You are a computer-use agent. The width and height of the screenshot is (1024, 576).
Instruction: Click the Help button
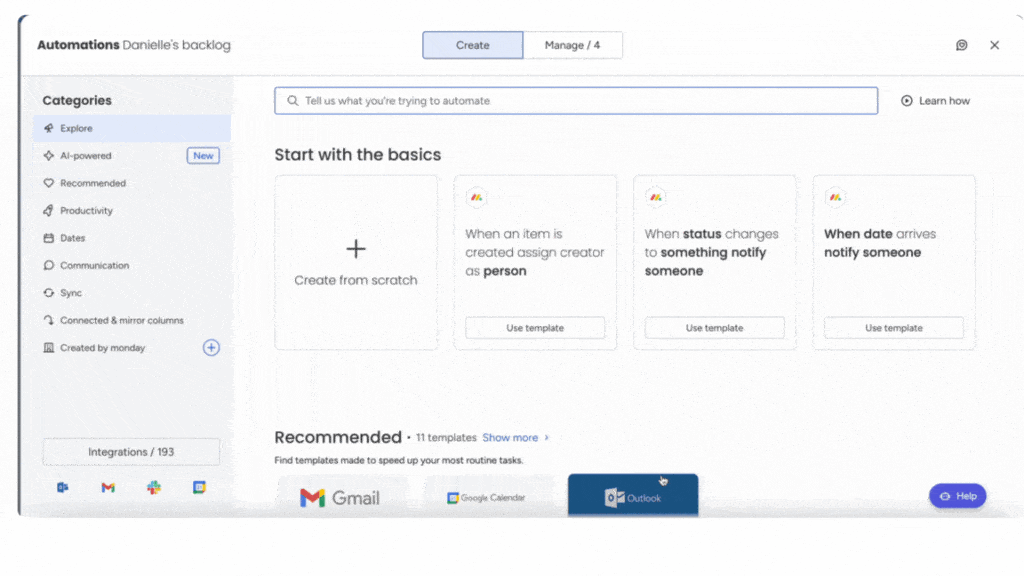957,496
